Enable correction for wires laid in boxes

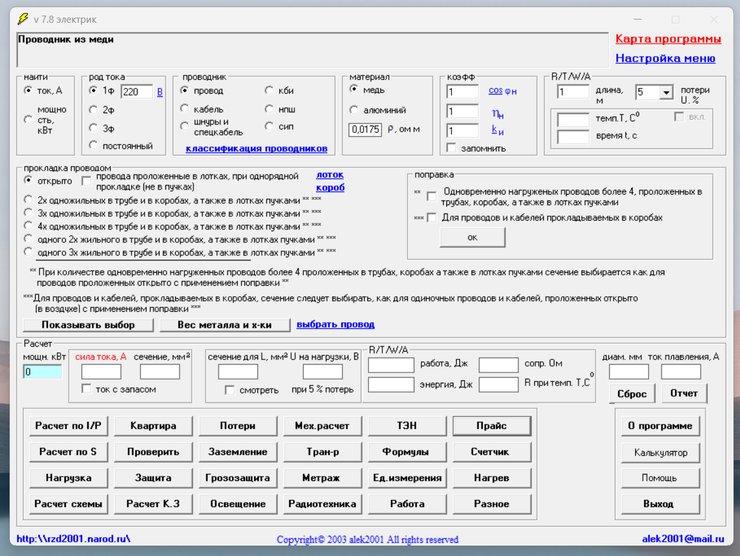pos(431,218)
